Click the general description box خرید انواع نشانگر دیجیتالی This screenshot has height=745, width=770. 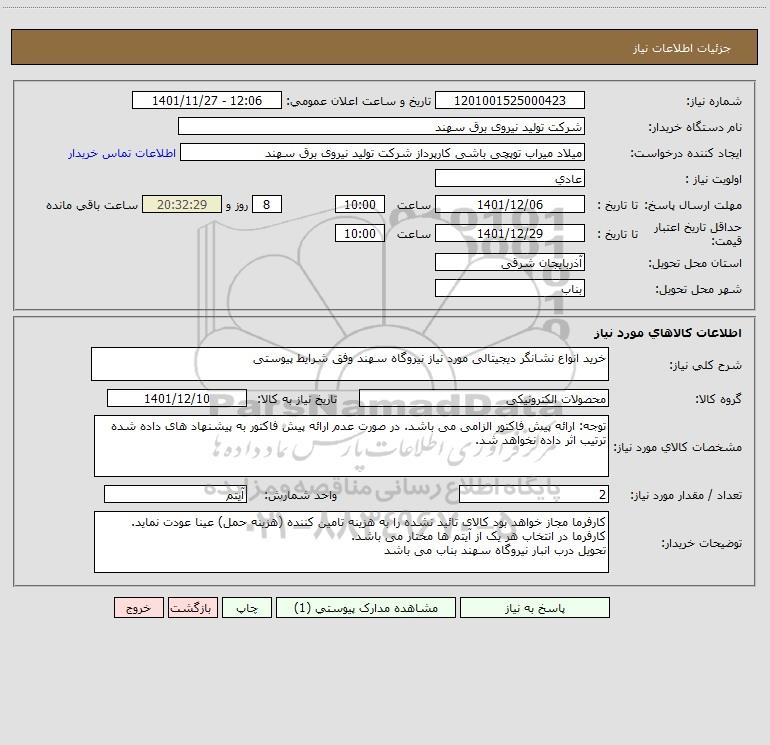click(x=350, y=364)
